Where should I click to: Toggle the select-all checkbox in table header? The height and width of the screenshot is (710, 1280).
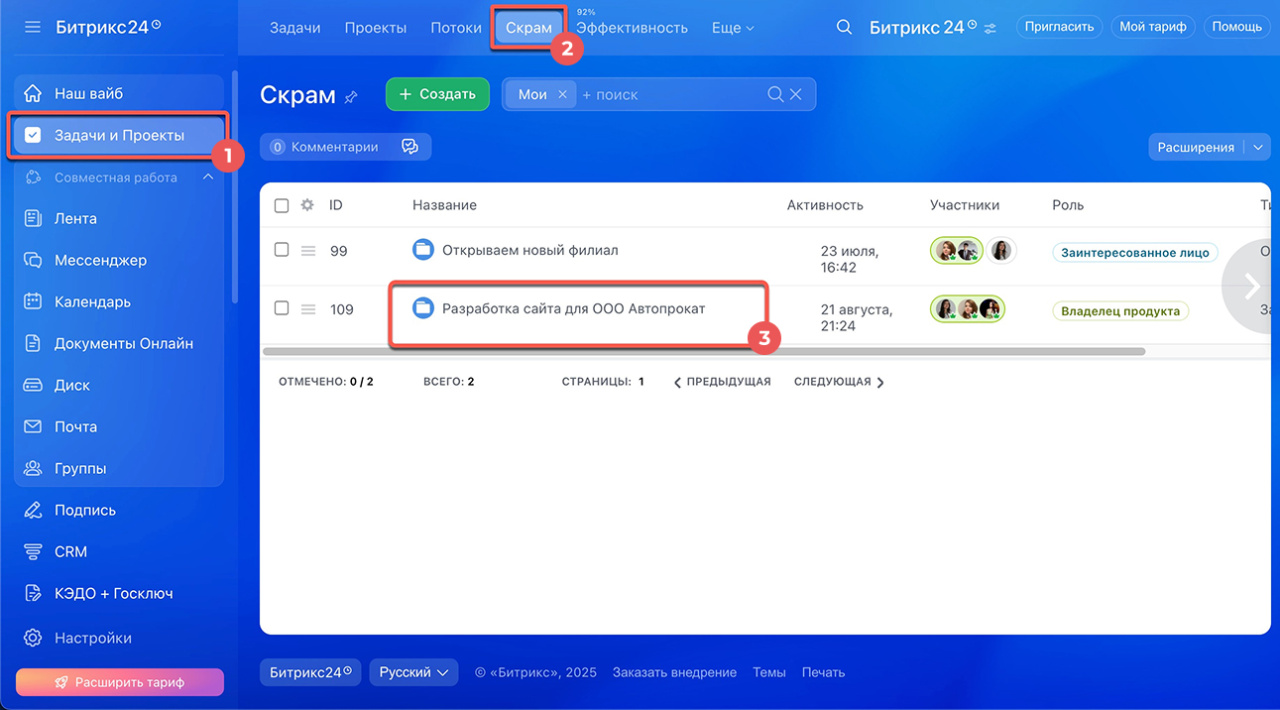coord(282,205)
